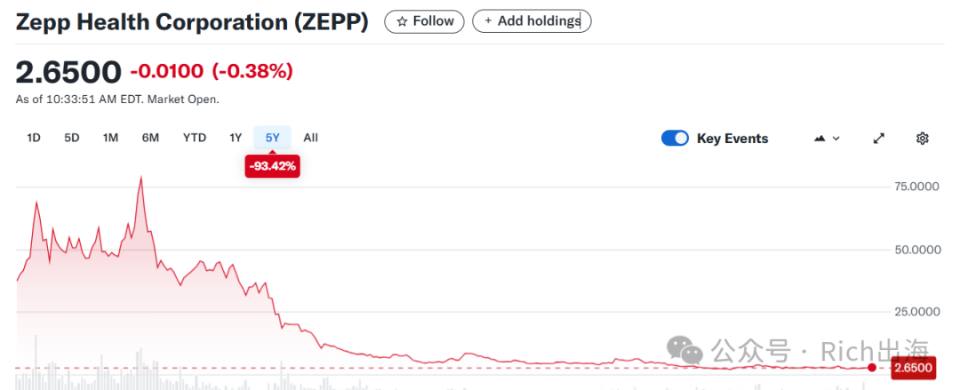Select the 1Y time range
The image size is (960, 390).
235,138
